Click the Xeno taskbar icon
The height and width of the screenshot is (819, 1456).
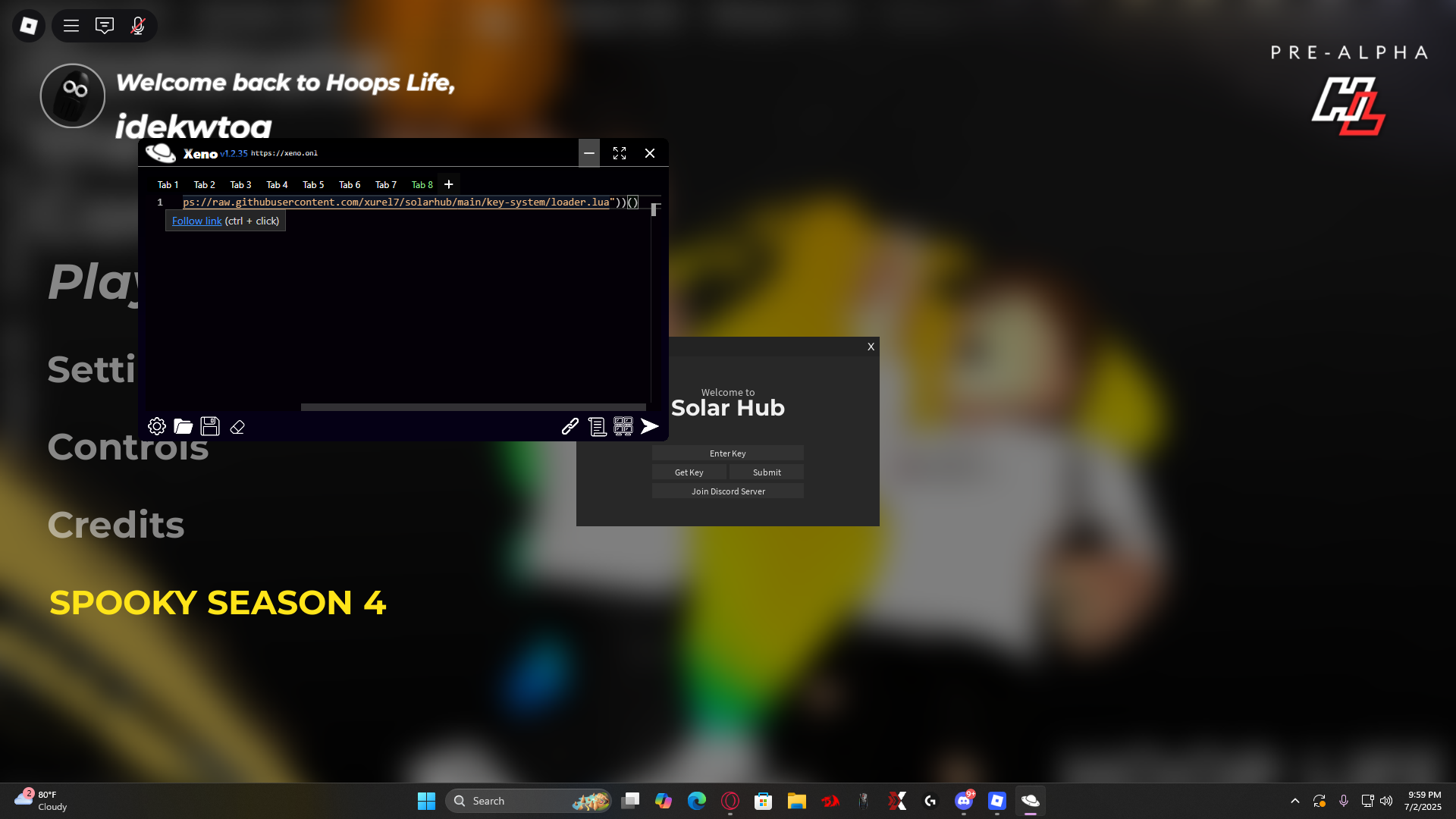tap(1031, 801)
